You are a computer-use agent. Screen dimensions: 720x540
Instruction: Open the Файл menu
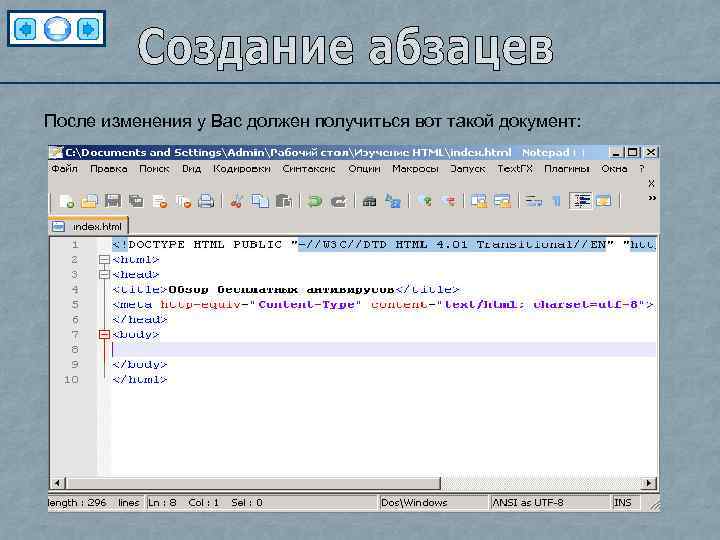coord(65,169)
